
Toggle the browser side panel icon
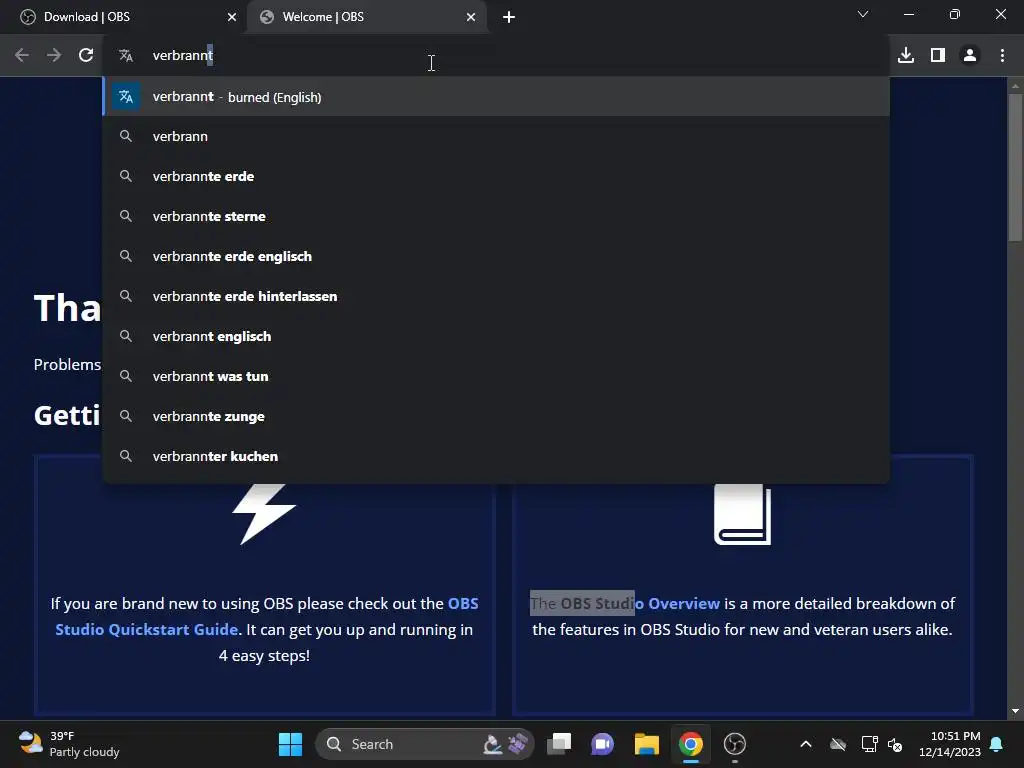938,56
